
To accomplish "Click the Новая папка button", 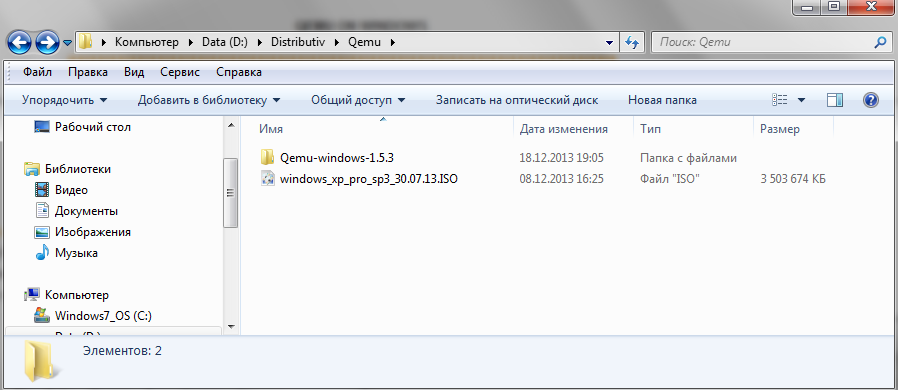I will click(x=662, y=100).
